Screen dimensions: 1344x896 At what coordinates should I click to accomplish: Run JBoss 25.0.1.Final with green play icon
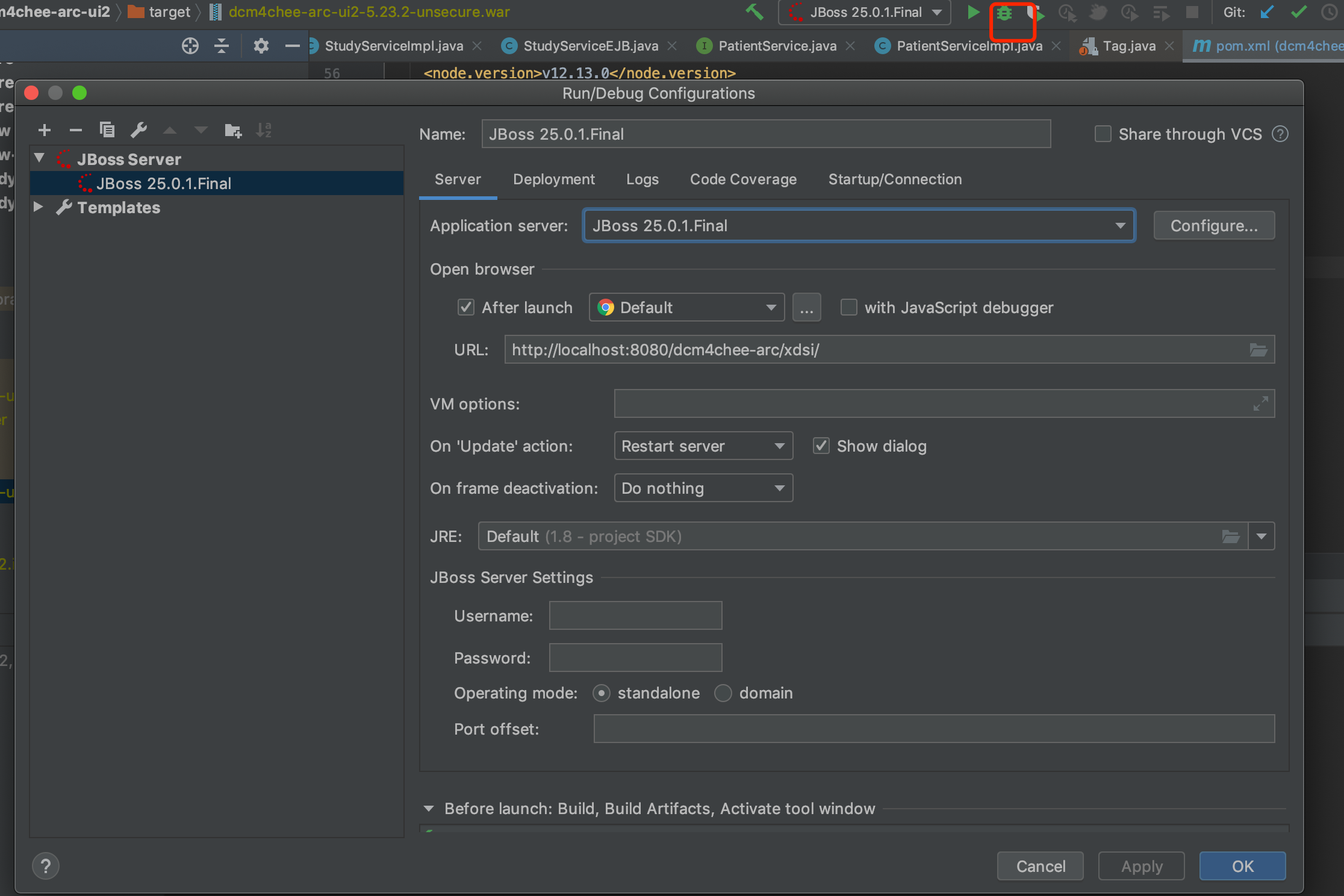tap(972, 12)
